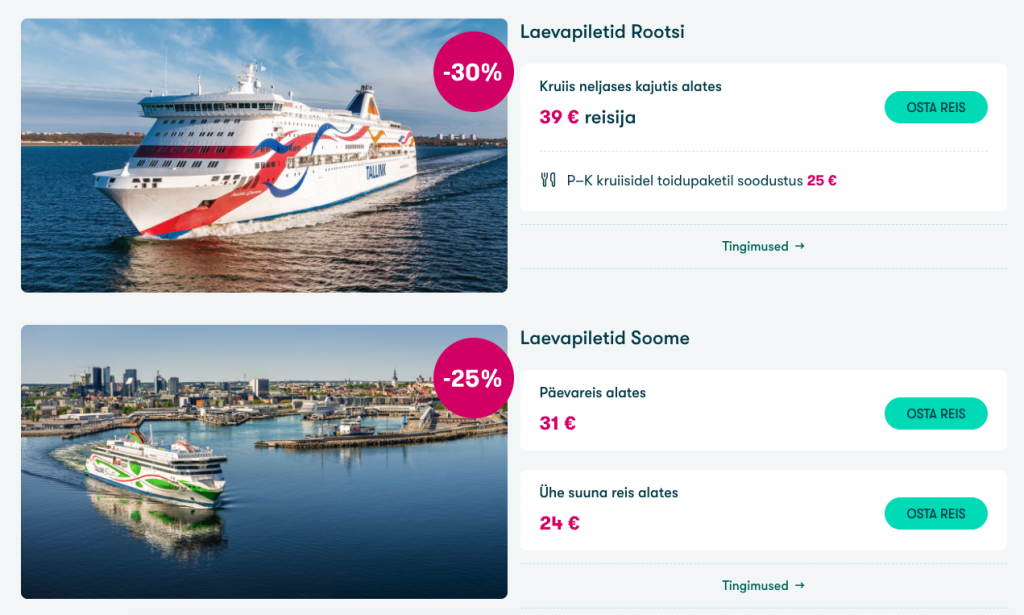Click the arrow icon beside Sweden's Tingimused
Image resolution: width=1024 pixels, height=615 pixels.
(800, 246)
